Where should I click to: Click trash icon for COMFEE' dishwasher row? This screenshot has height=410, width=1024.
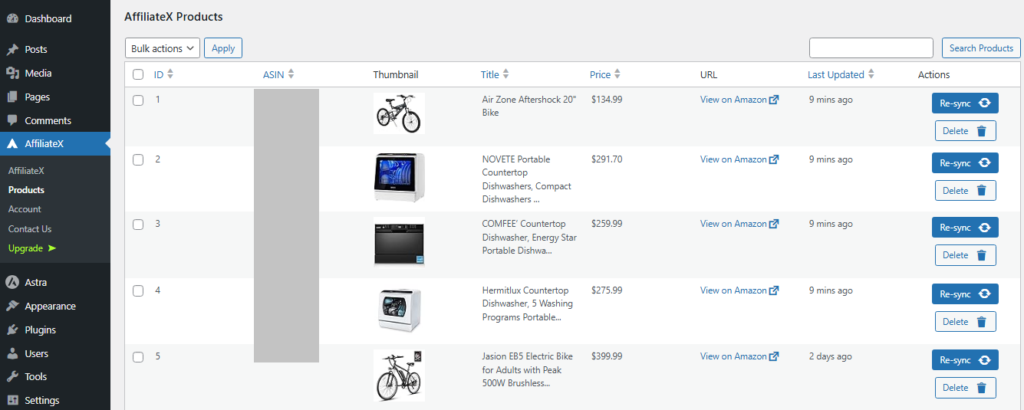(x=981, y=255)
